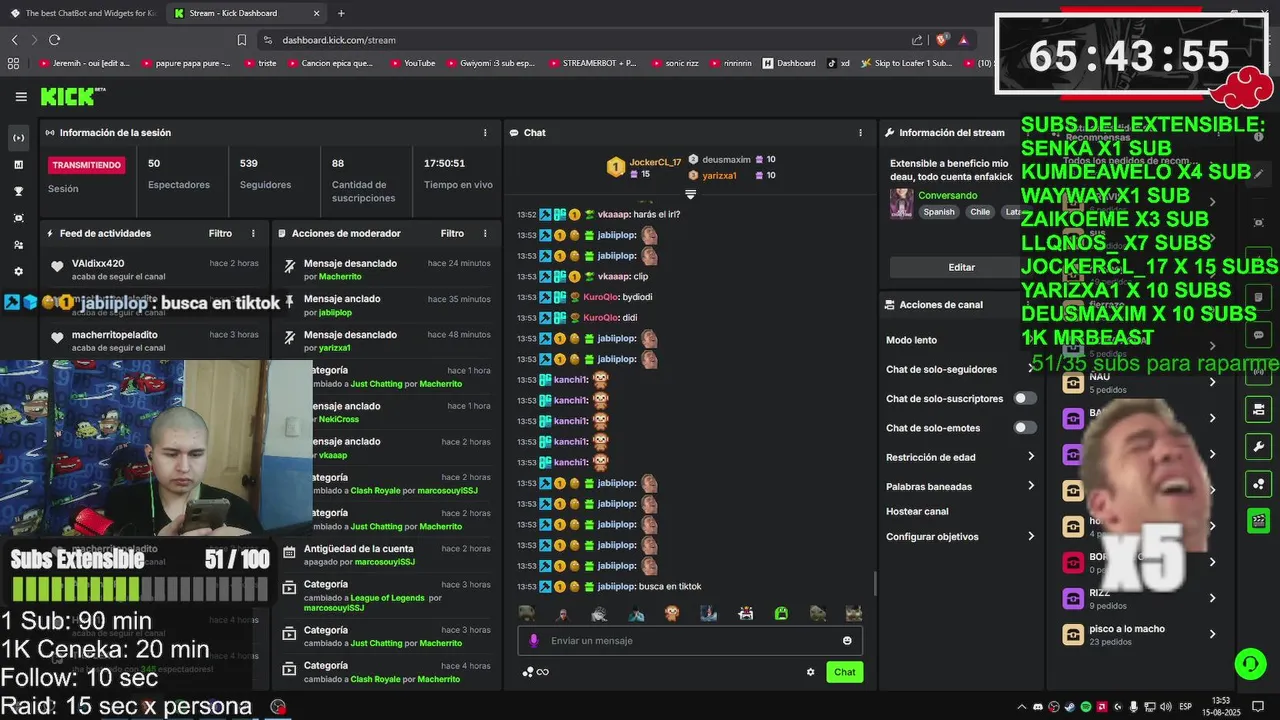
Task: Open the trophy icon in left sidebar
Action: [18, 191]
